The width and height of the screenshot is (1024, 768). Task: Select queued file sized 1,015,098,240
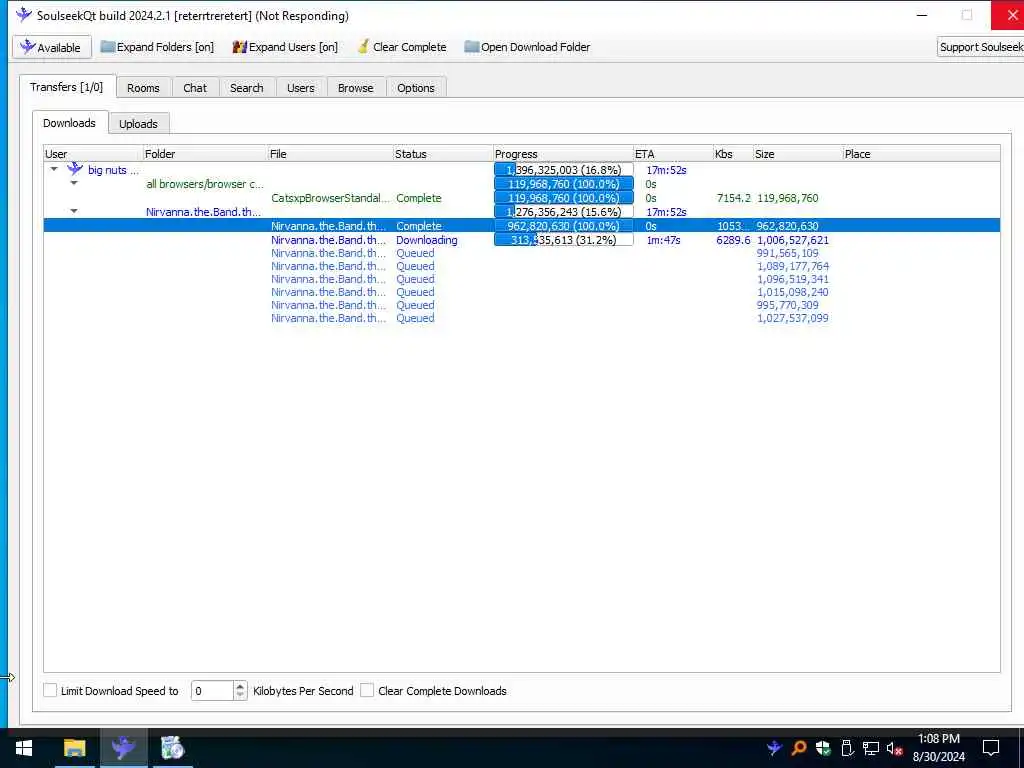(x=522, y=292)
